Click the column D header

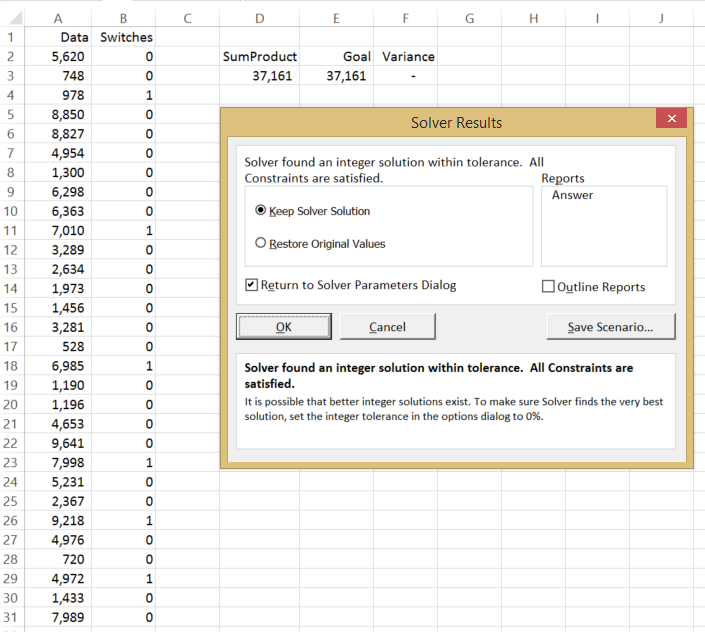[260, 17]
